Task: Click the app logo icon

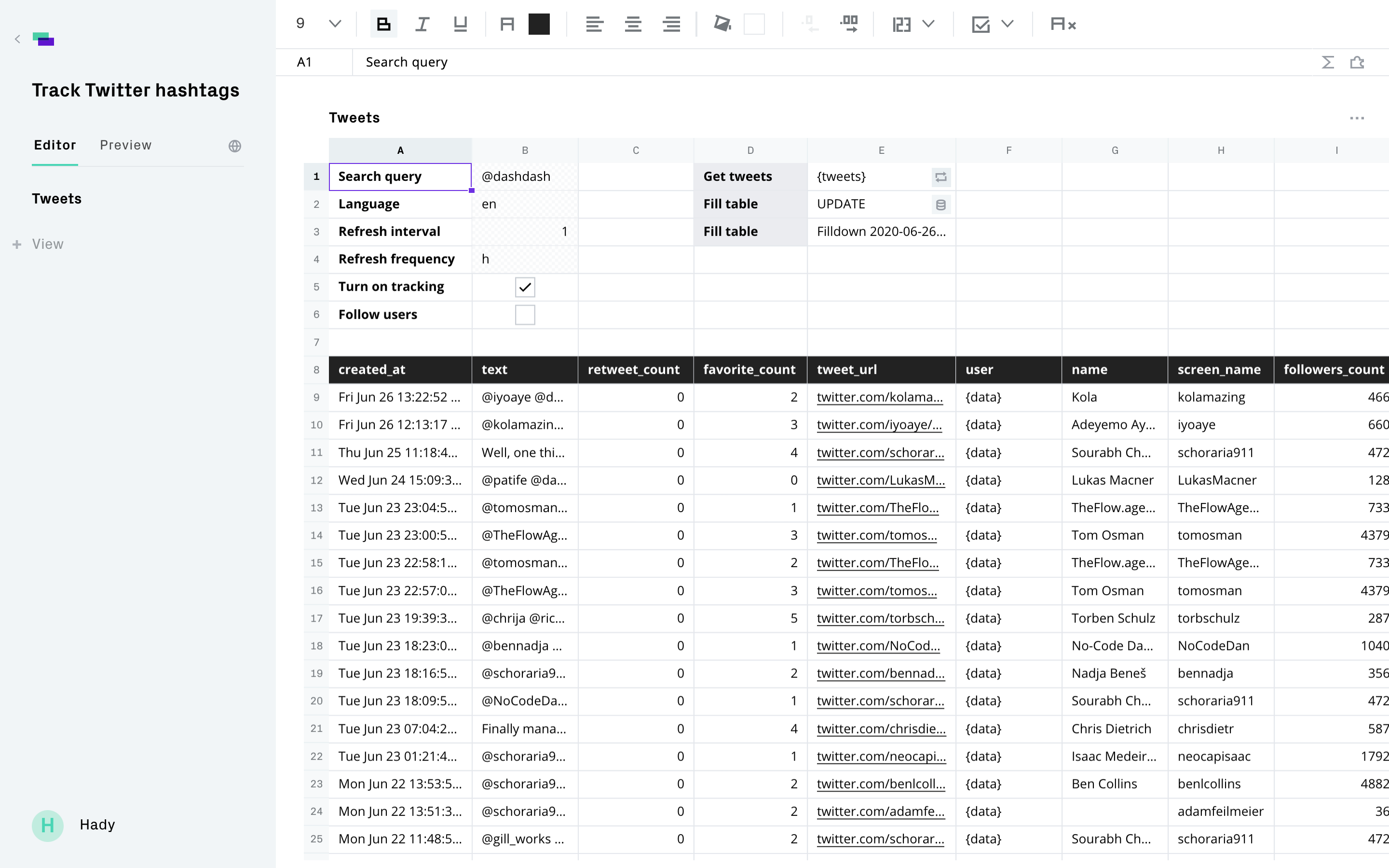Action: point(43,39)
